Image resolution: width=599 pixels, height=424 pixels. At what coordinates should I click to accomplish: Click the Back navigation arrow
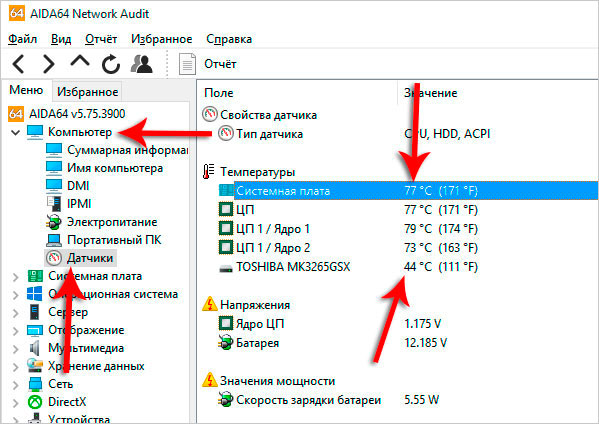[x=18, y=63]
